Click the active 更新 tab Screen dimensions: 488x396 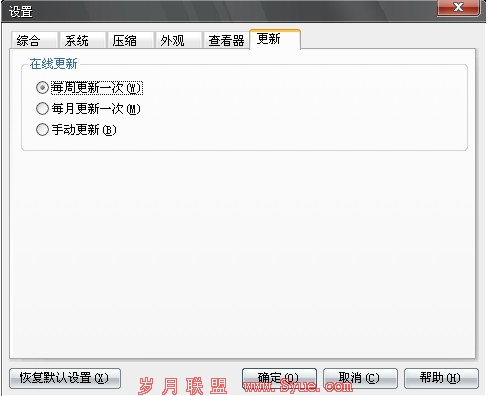tap(275, 39)
